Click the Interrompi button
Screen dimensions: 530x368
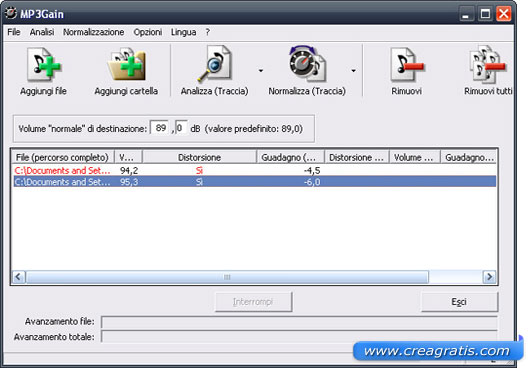point(254,302)
